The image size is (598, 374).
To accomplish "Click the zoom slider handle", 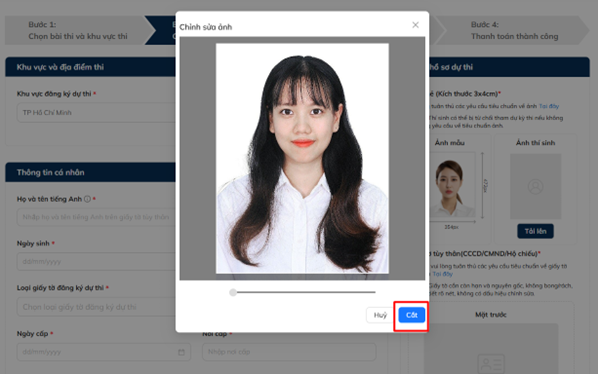I will [x=233, y=292].
